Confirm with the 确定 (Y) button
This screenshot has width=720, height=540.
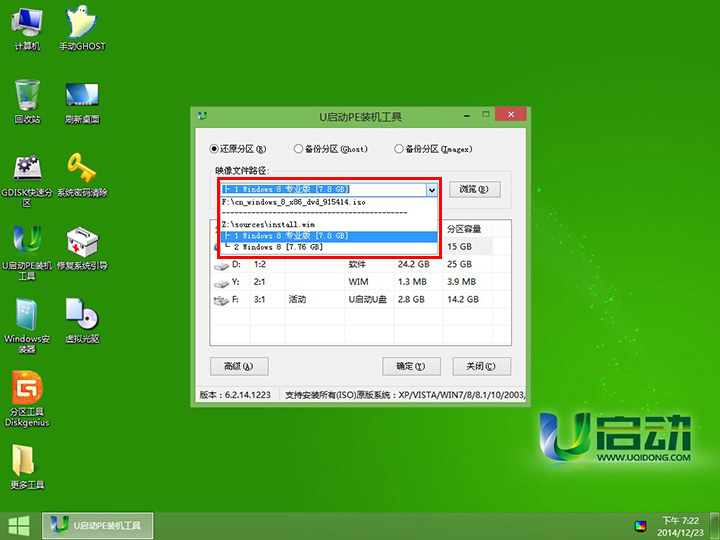[x=411, y=366]
